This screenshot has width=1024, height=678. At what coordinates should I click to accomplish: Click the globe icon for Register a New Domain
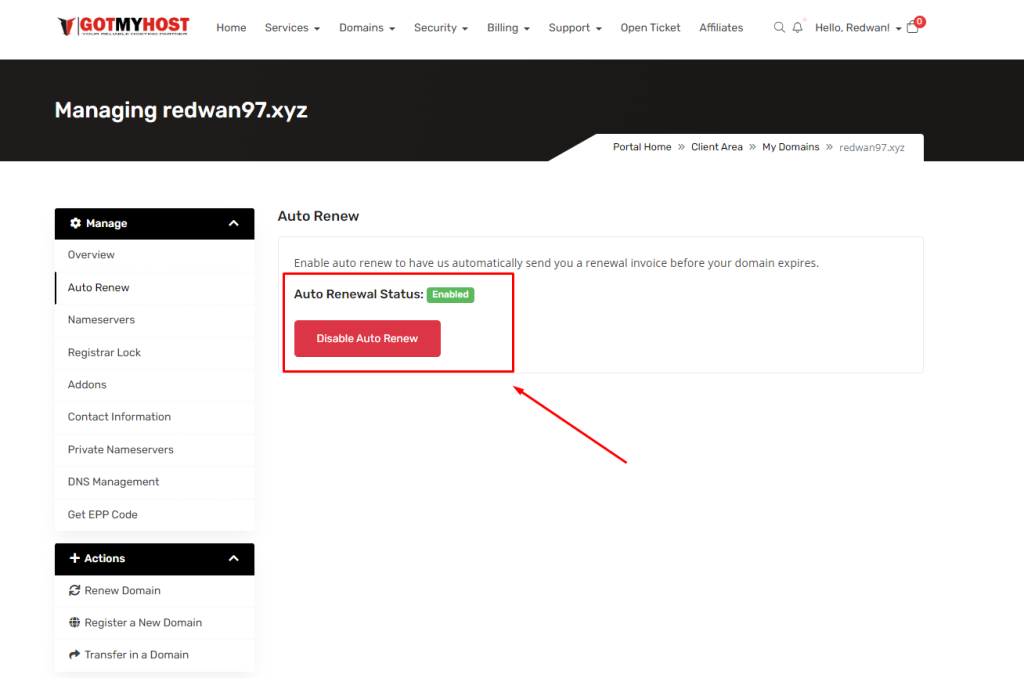74,623
